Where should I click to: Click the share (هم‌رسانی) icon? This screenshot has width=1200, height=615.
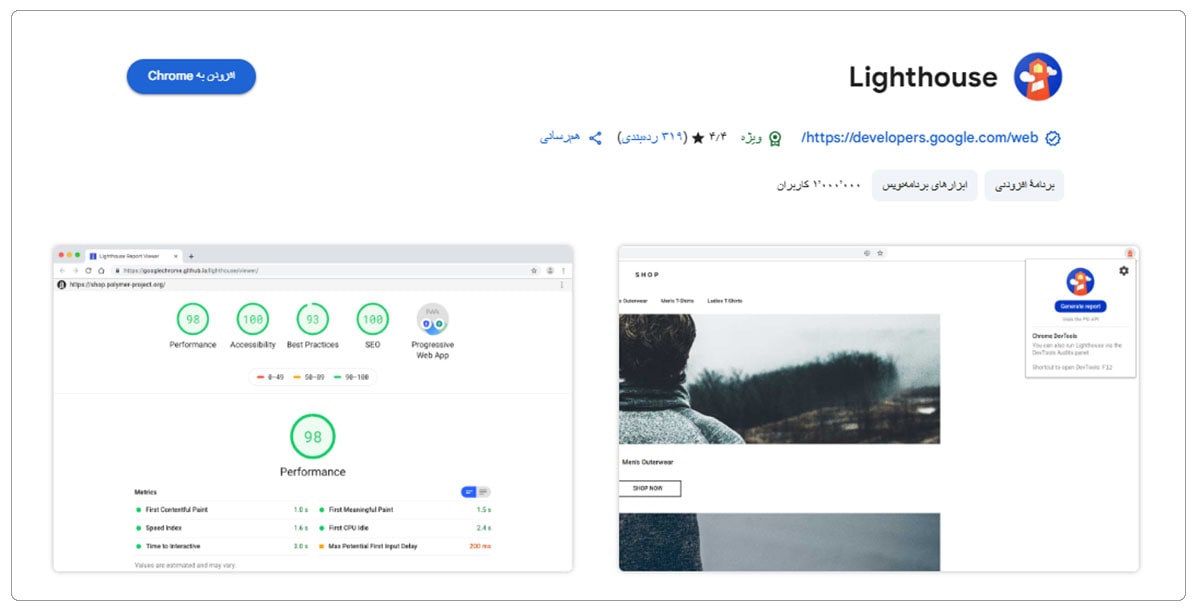point(596,138)
